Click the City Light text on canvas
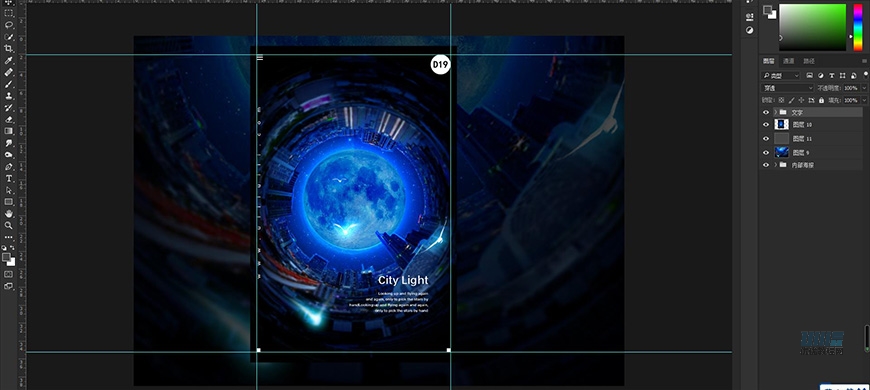 coord(403,280)
